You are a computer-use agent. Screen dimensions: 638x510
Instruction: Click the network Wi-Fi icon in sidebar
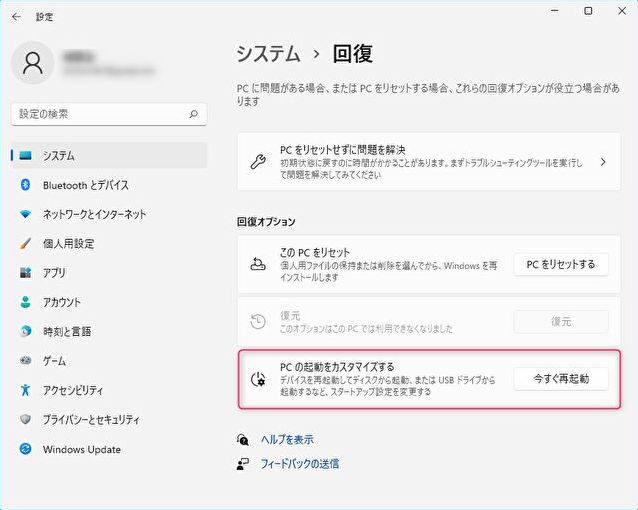(25, 214)
